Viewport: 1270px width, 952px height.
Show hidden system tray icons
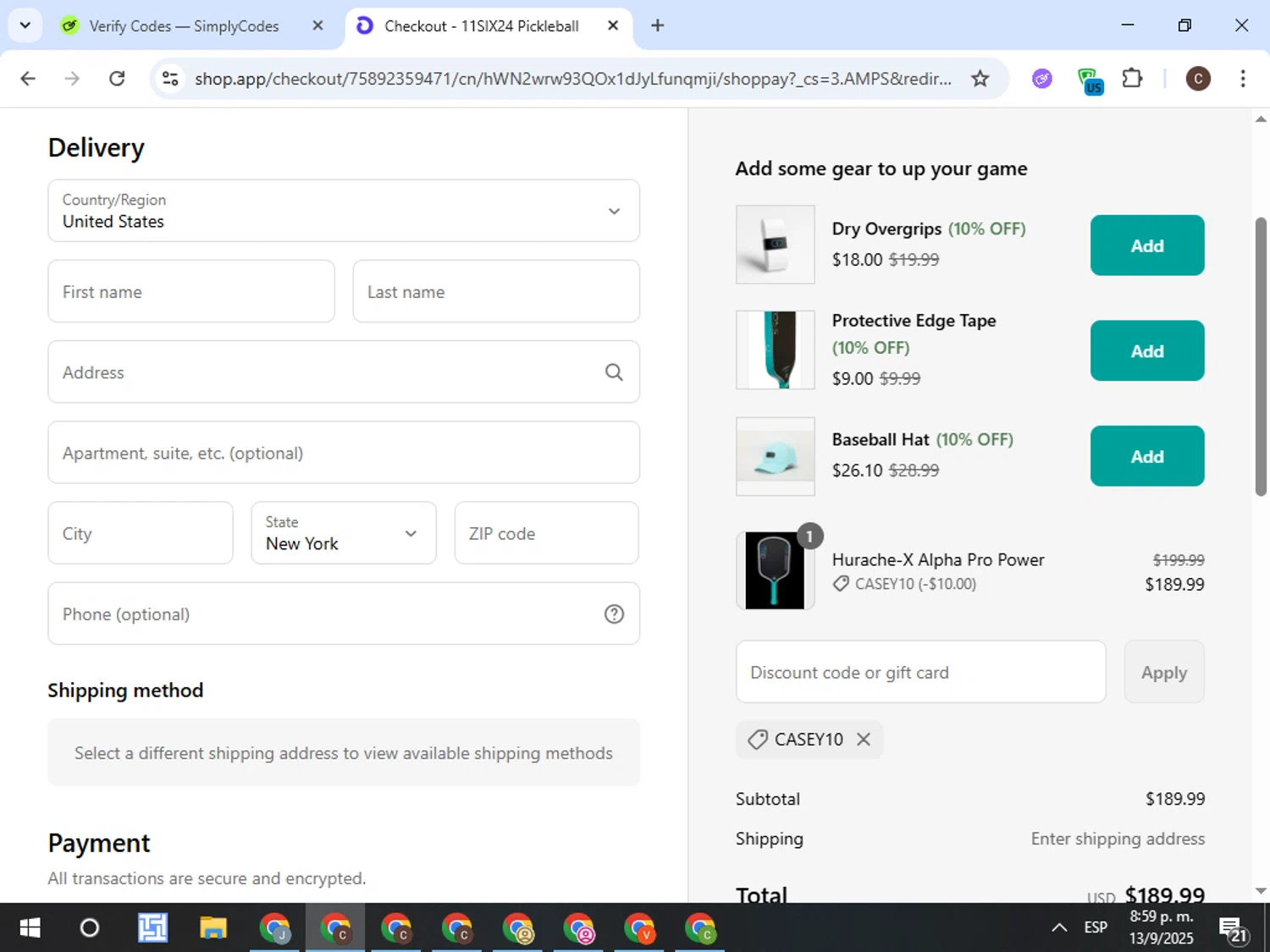(1058, 928)
